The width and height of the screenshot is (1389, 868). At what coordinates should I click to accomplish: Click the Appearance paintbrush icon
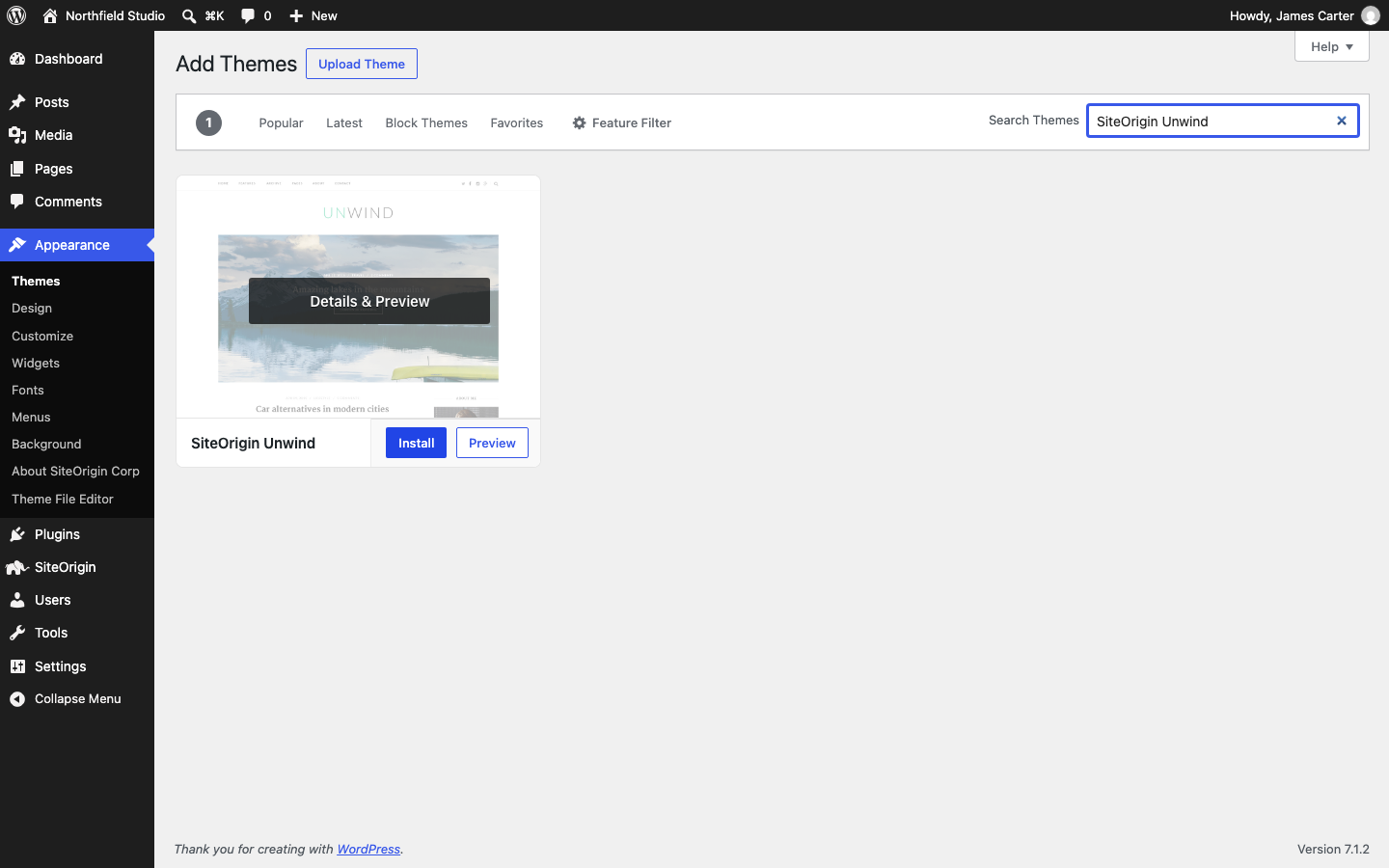(17, 245)
